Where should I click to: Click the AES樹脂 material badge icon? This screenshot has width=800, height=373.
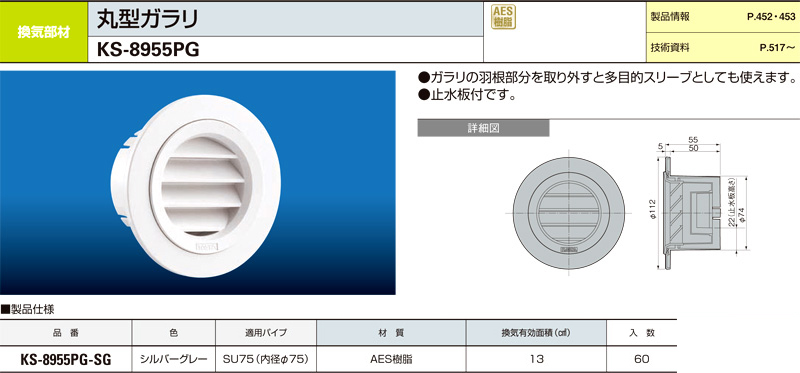pos(504,17)
